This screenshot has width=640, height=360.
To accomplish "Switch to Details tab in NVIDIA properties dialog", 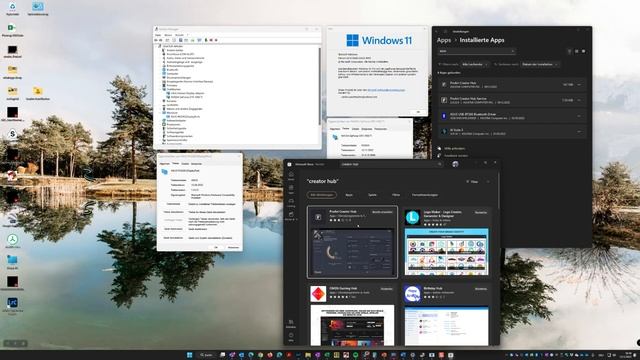I will pyautogui.click(x=356, y=129).
